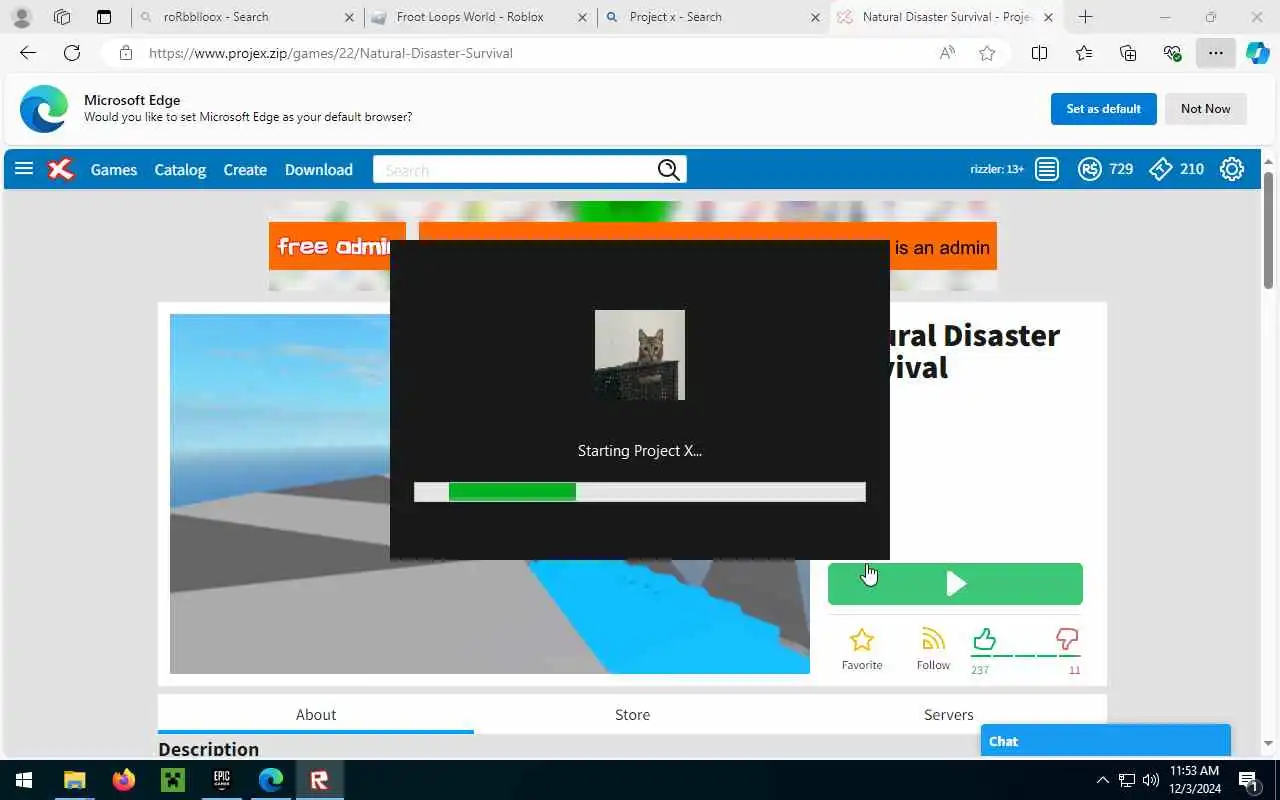Open the tickets balance icon
1280x800 pixels.
pos(1160,169)
